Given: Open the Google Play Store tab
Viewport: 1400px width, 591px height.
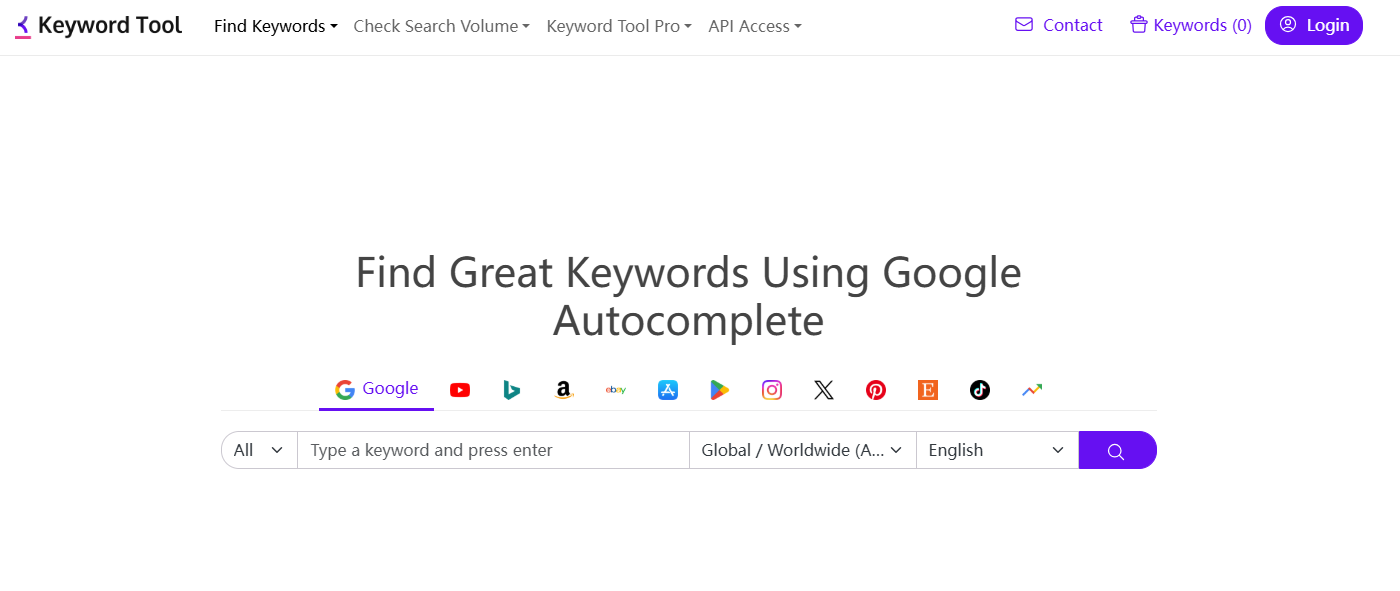Looking at the screenshot, I should click(x=720, y=390).
